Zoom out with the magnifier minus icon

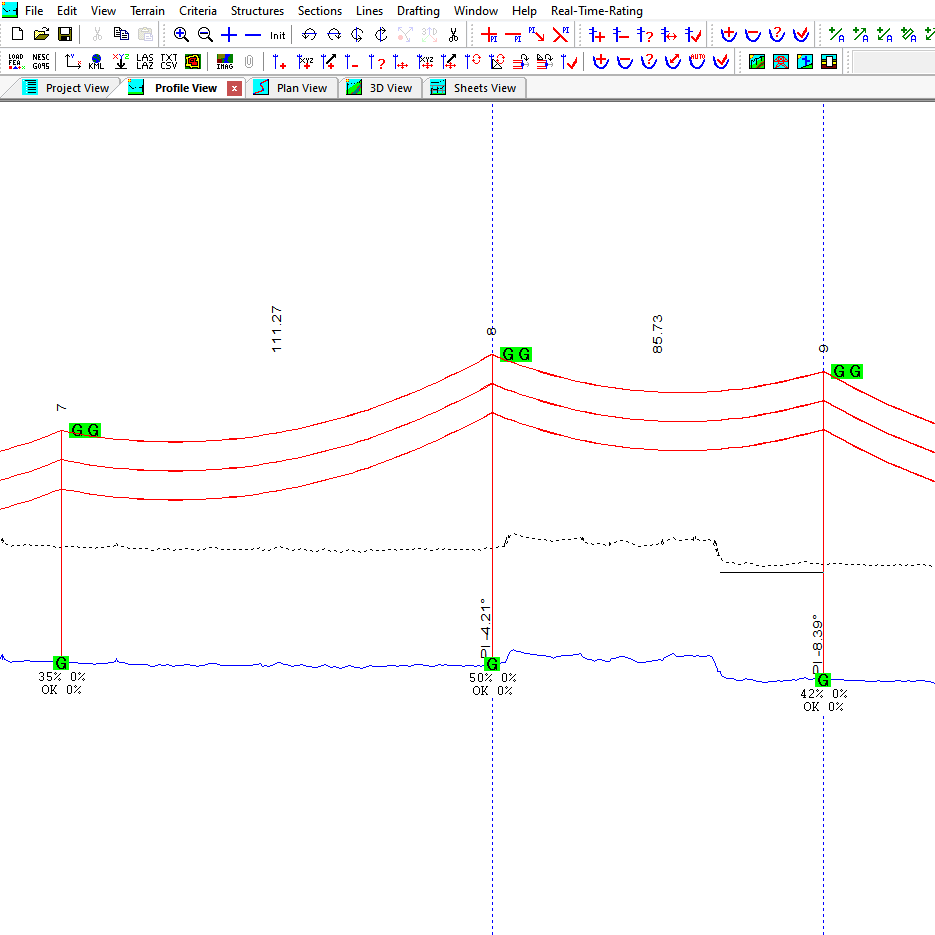coord(205,34)
